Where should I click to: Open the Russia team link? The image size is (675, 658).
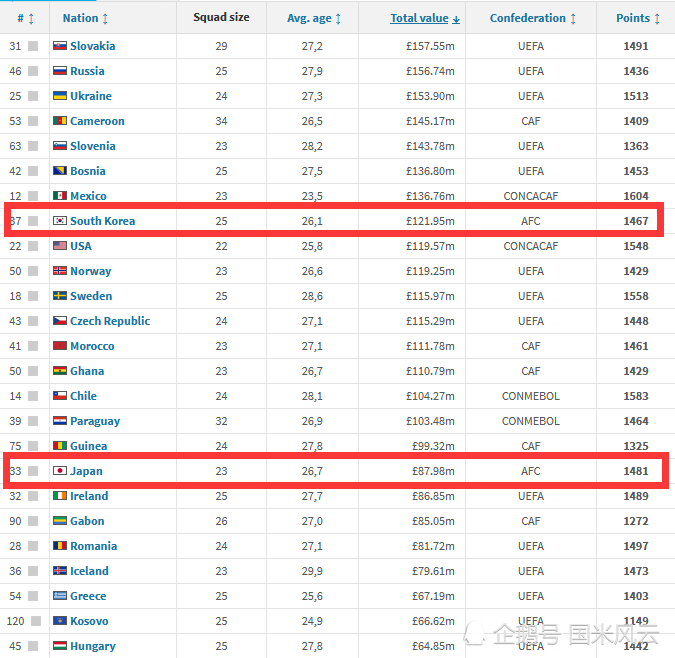(x=87, y=71)
